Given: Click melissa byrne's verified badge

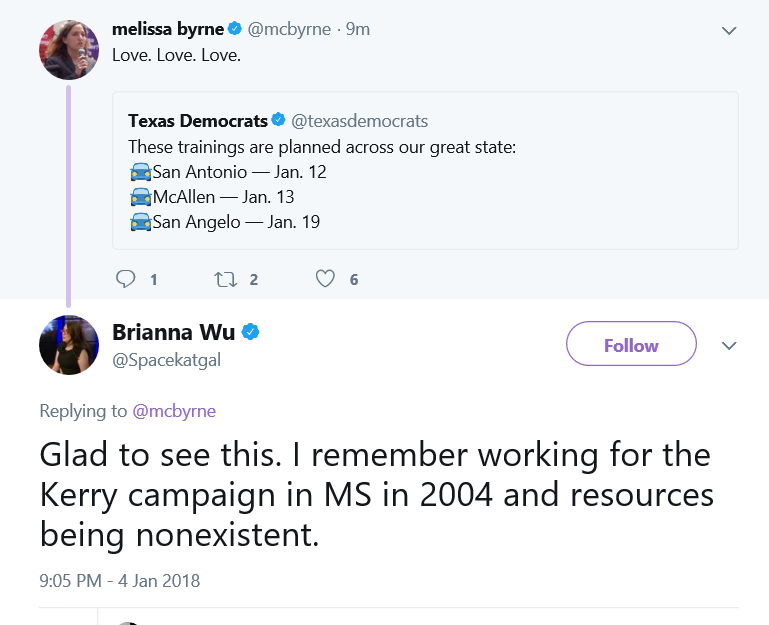Looking at the screenshot, I should pos(235,29).
